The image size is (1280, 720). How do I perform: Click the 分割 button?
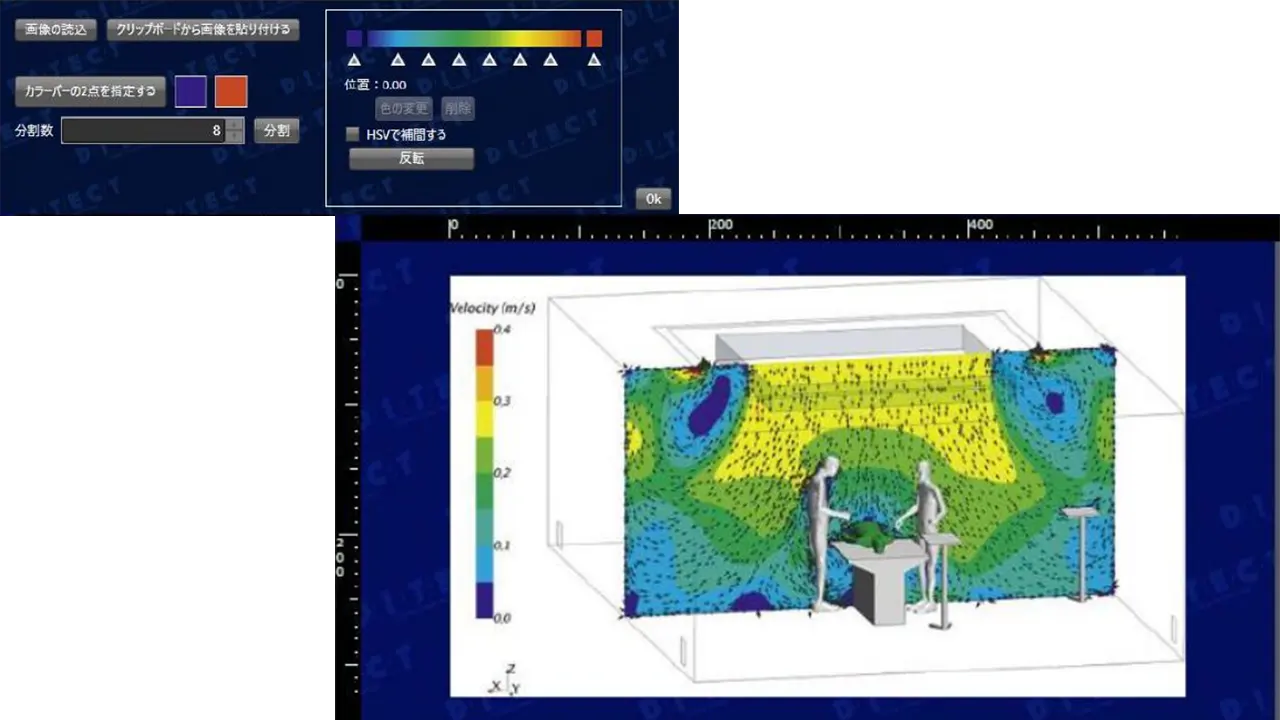click(276, 130)
